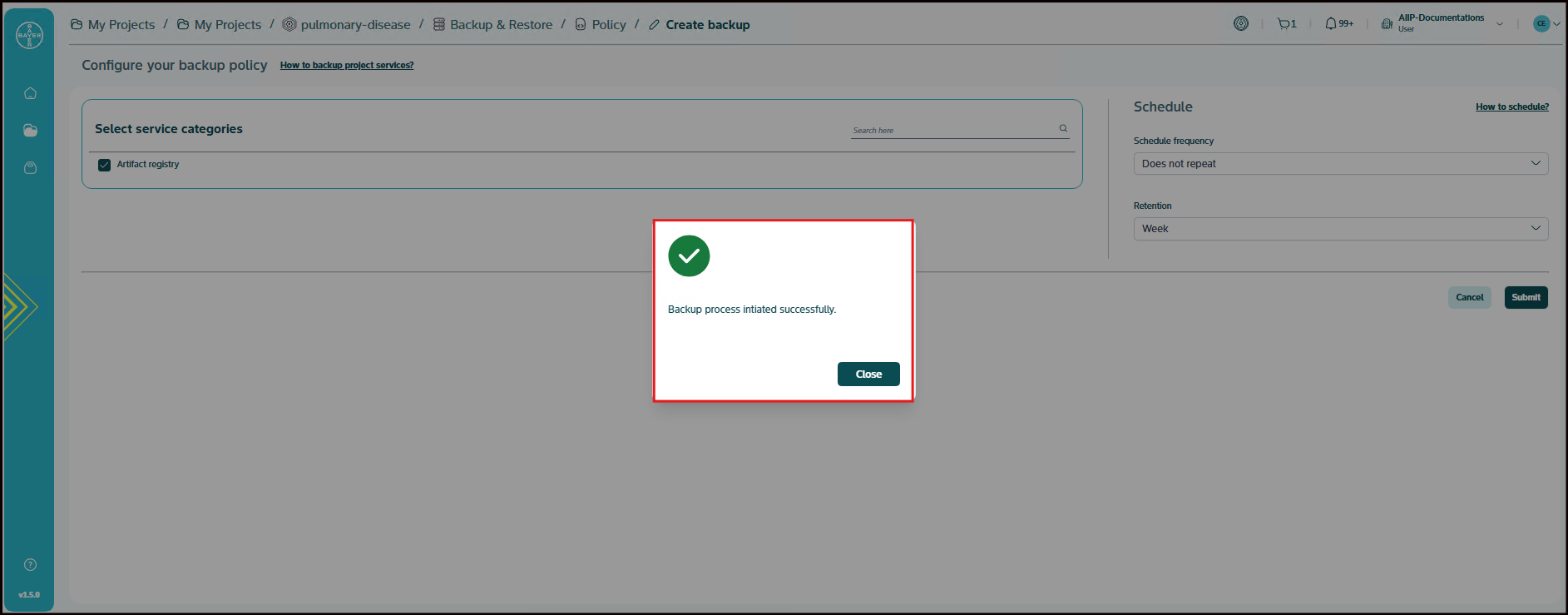Open the shopping cart icon
This screenshot has height=615, width=1568.
[1286, 24]
